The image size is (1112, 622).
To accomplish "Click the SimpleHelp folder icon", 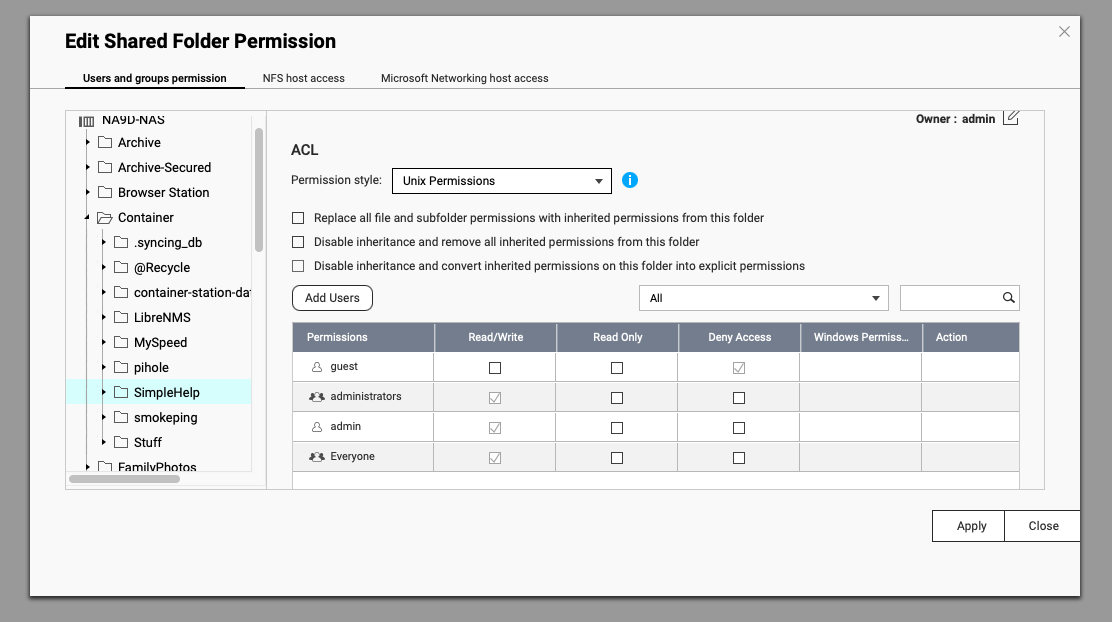I will 121,393.
